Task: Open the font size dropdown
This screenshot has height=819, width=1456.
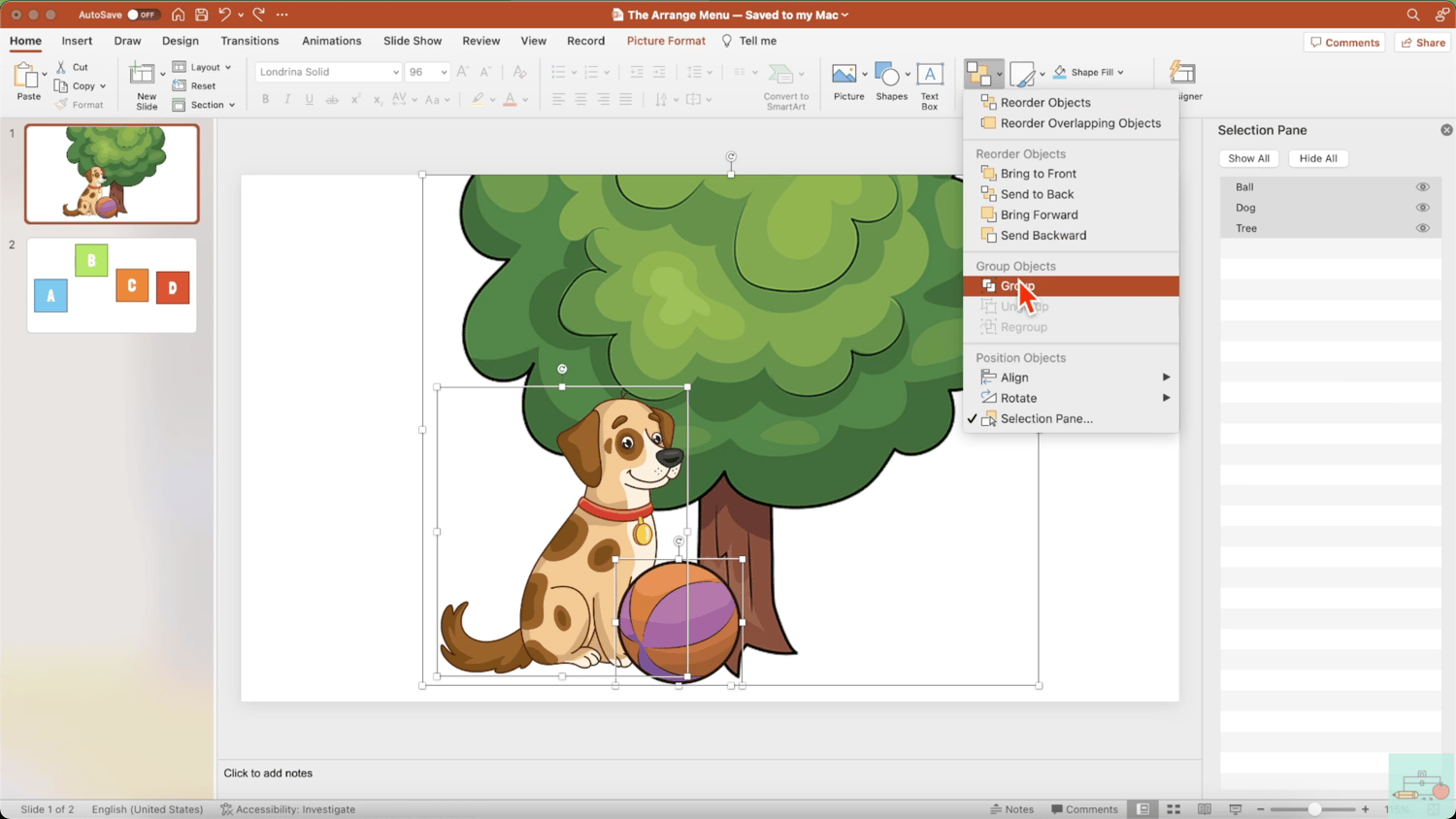Action: point(444,72)
